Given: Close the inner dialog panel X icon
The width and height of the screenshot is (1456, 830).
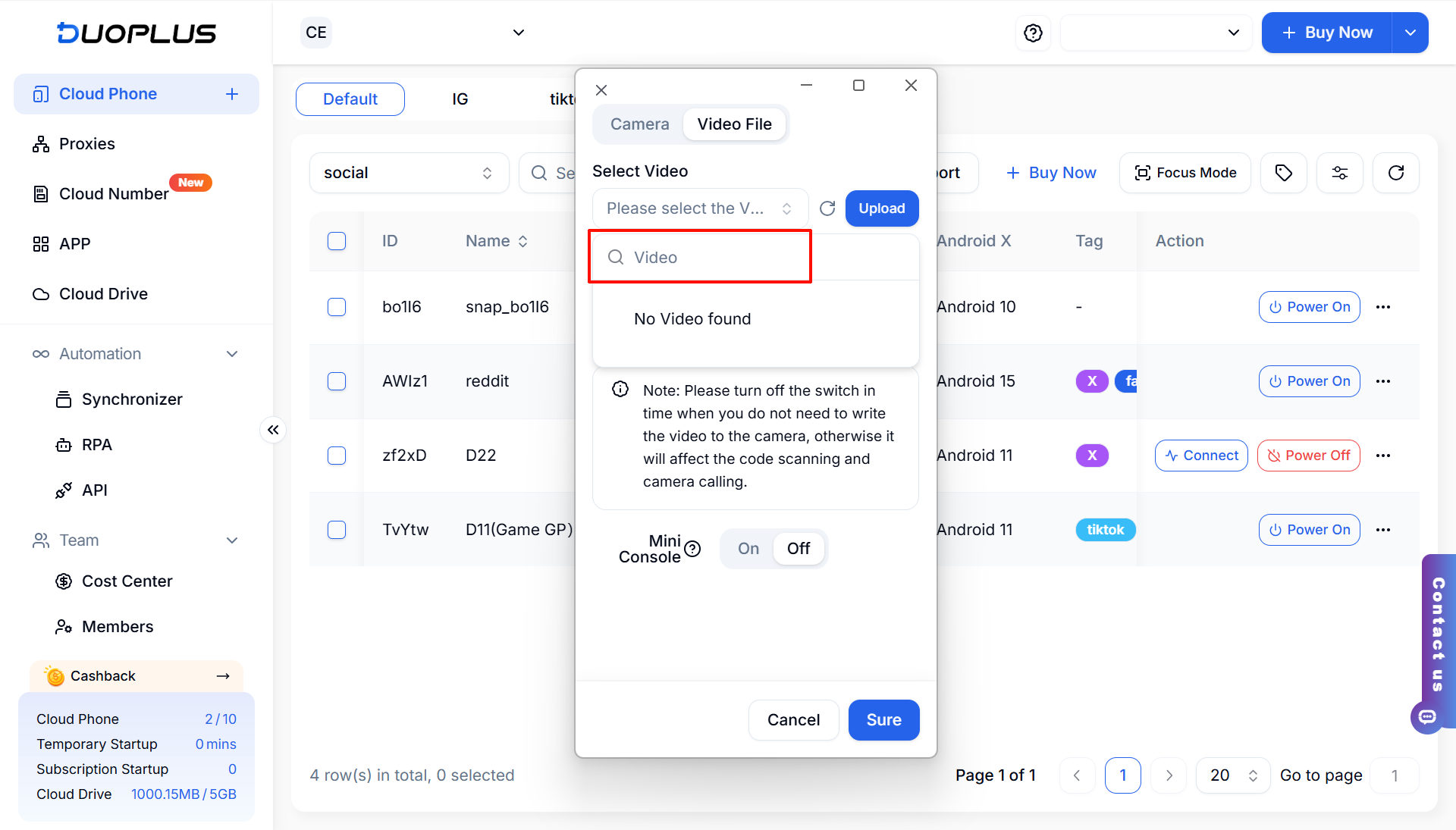Looking at the screenshot, I should click(601, 90).
